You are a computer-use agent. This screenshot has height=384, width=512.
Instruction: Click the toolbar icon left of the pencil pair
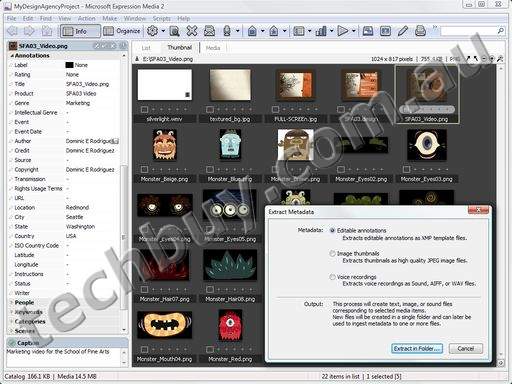[368, 31]
